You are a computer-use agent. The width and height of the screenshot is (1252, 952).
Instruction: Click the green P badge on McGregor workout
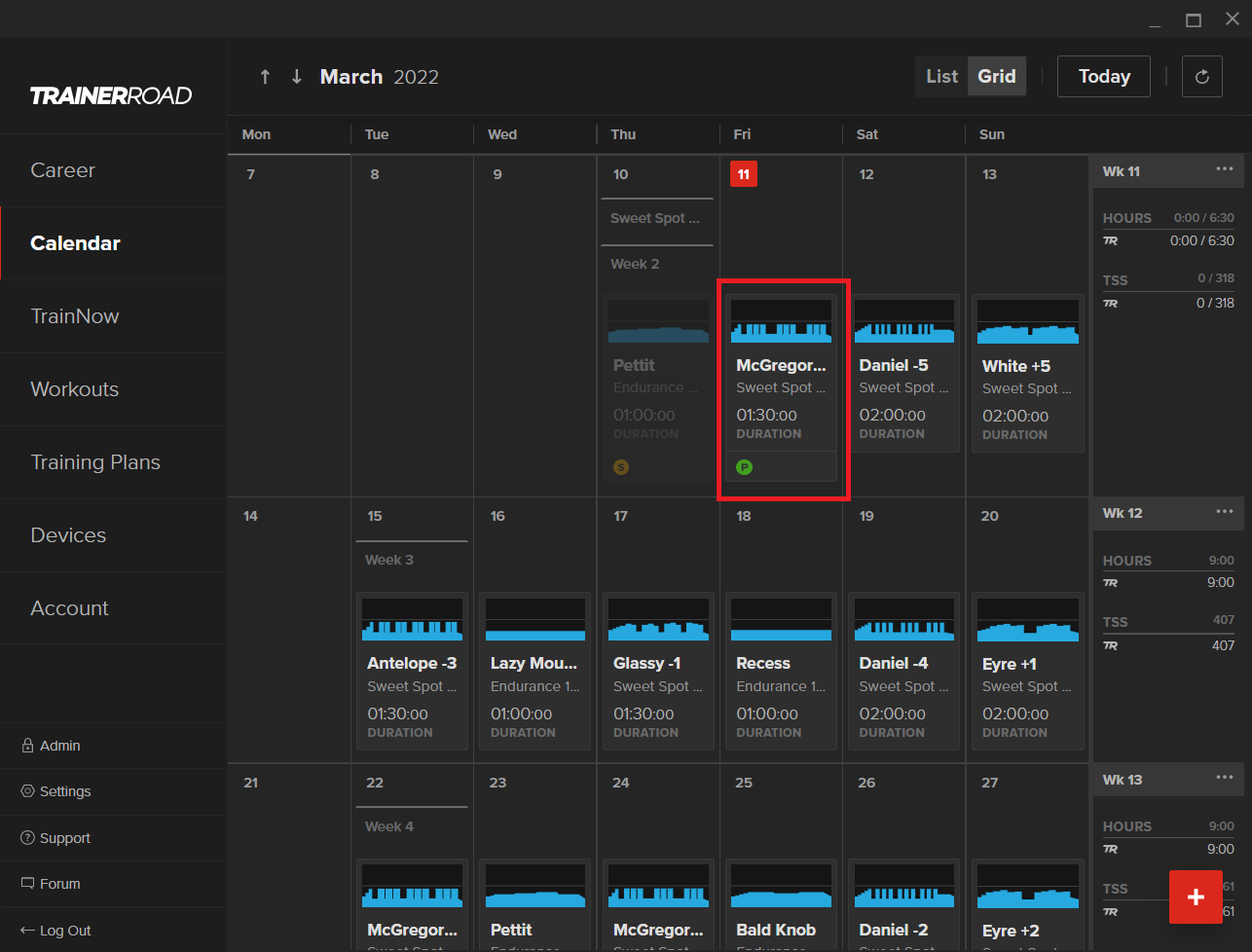tap(744, 467)
